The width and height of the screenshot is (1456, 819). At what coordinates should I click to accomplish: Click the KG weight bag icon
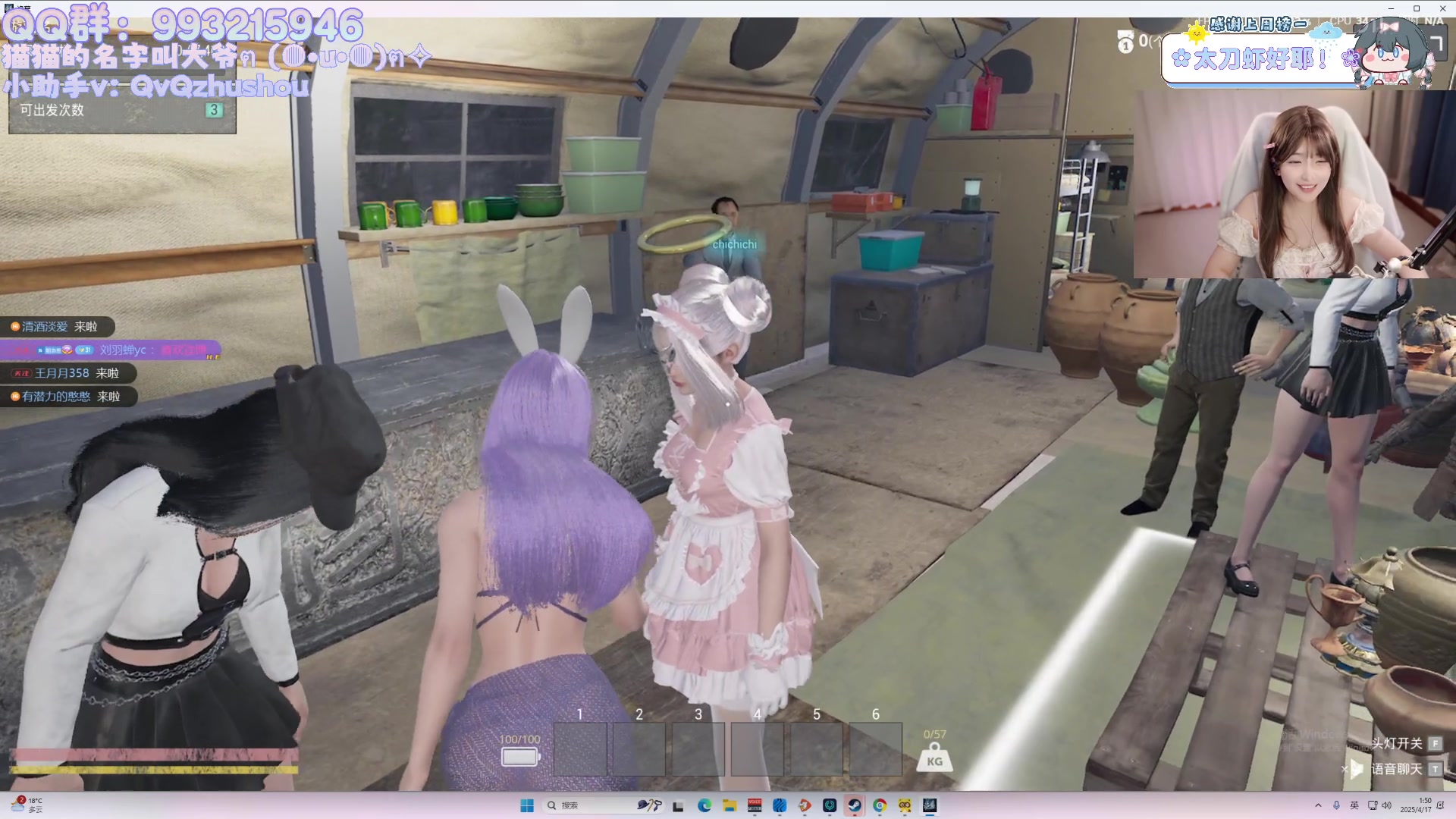pyautogui.click(x=934, y=758)
